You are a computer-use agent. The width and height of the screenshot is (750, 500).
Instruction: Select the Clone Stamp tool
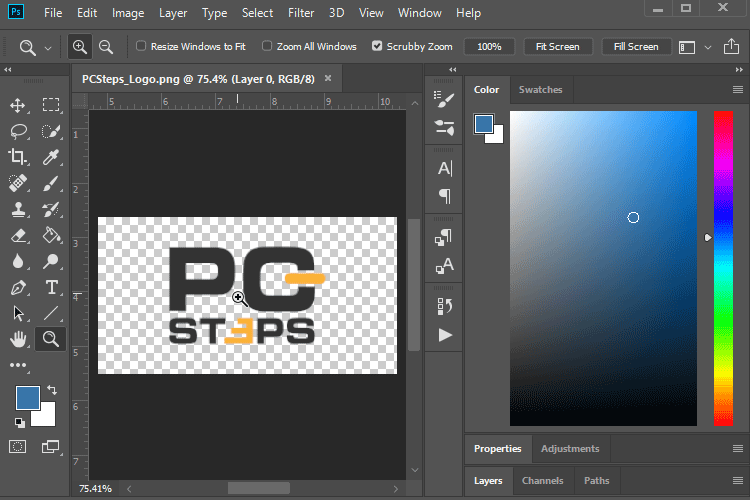click(x=18, y=209)
